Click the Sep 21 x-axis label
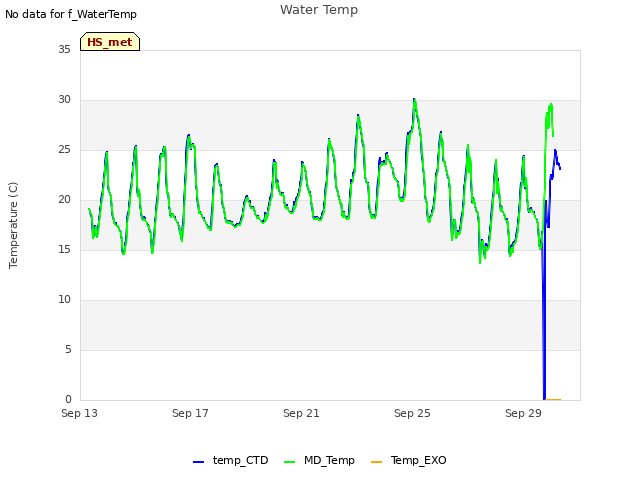This screenshot has height=480, width=640. pos(301,413)
